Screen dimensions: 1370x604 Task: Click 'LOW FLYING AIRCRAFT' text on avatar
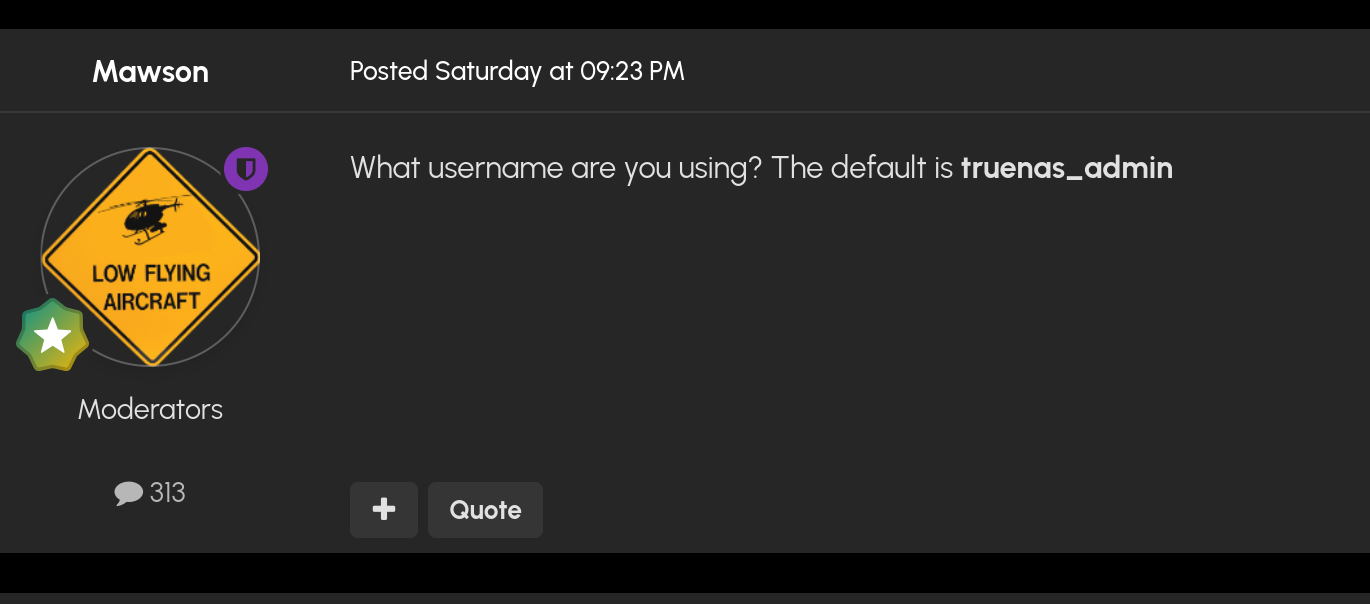click(x=151, y=287)
